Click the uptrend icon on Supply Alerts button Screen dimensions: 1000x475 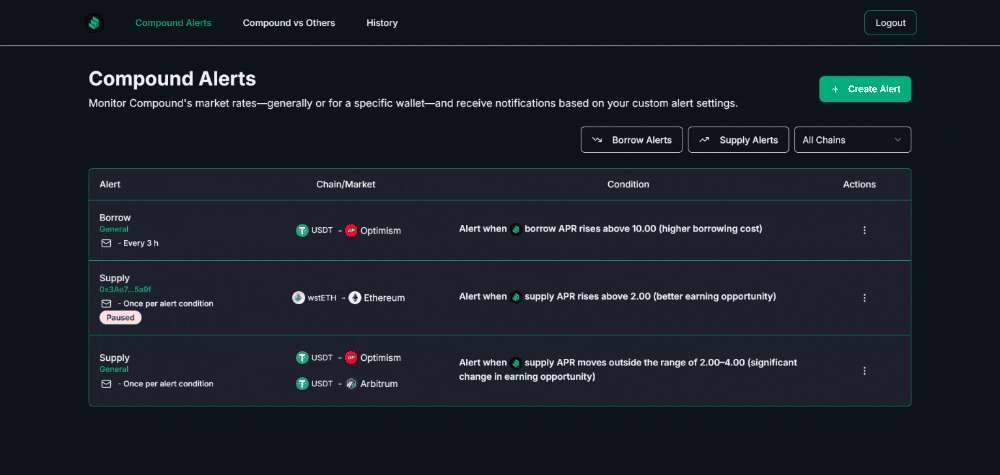[705, 140]
